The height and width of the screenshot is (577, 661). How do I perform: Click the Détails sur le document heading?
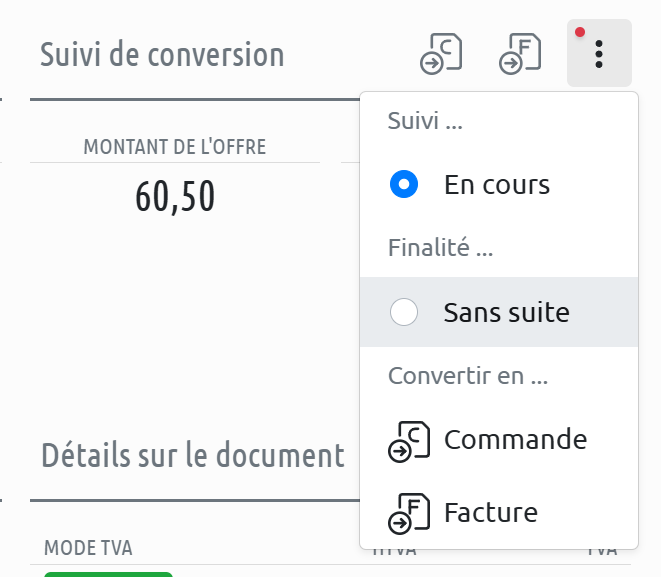click(192, 456)
